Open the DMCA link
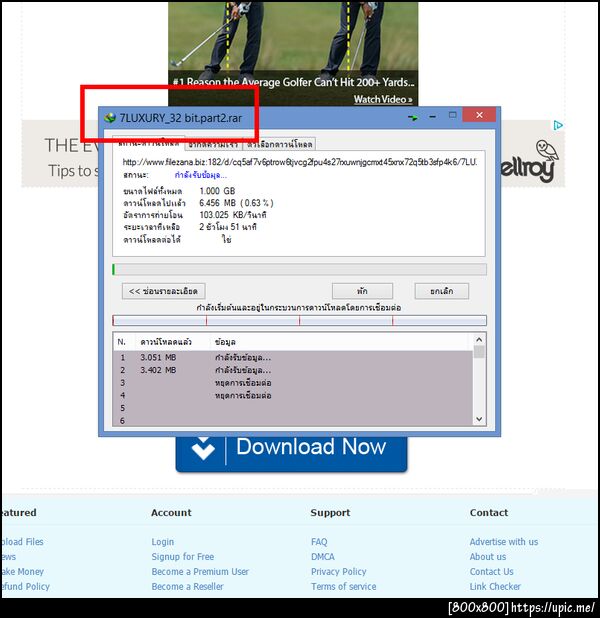 (x=323, y=557)
